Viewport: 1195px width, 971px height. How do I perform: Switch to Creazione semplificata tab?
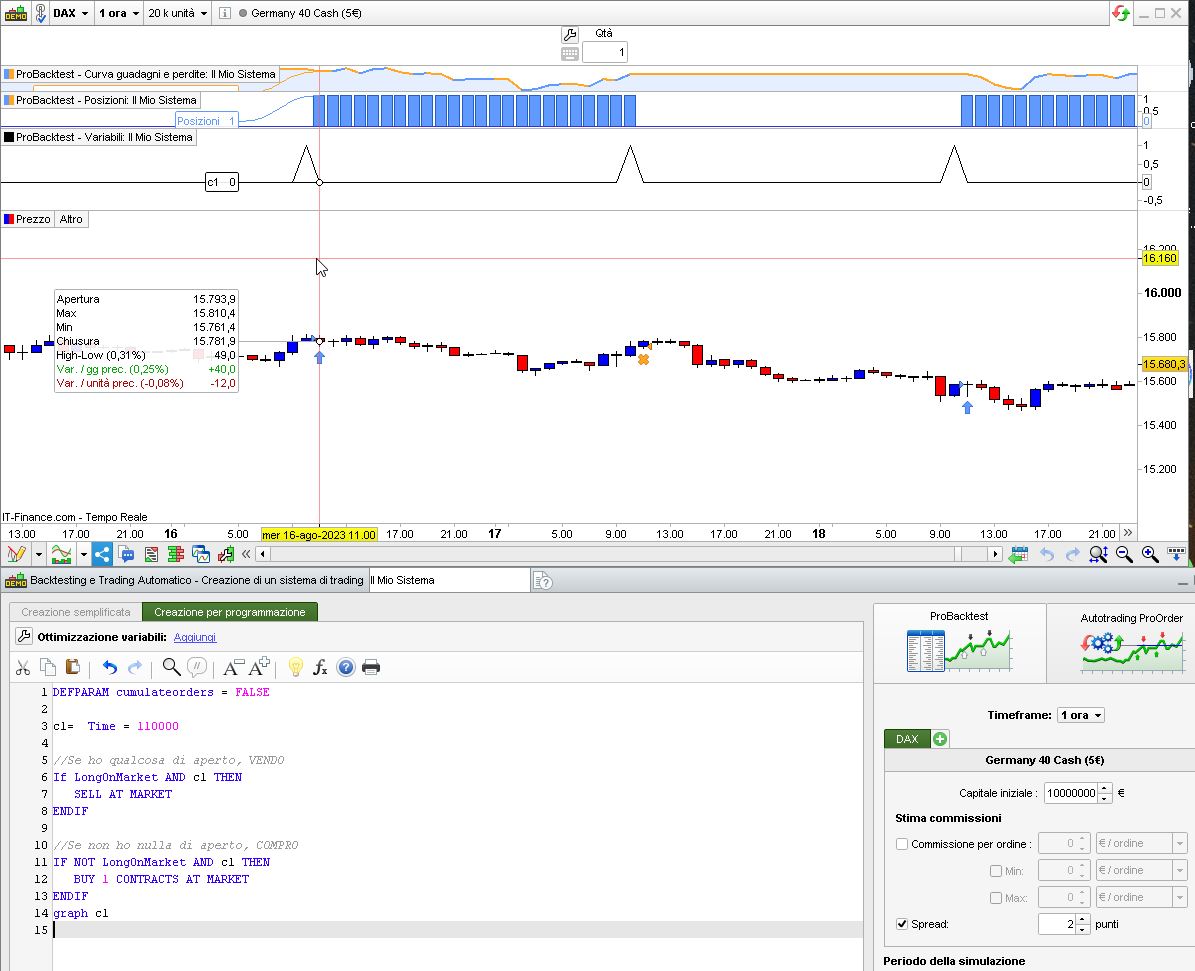point(76,612)
